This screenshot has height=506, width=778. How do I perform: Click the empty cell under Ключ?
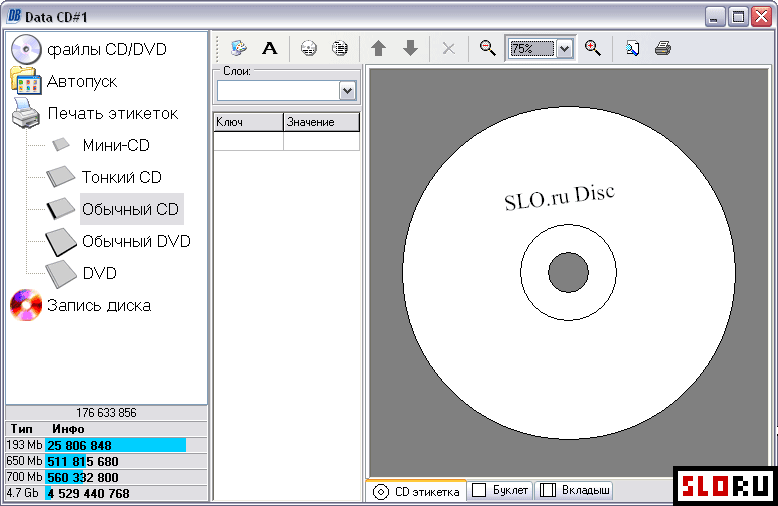click(248, 141)
